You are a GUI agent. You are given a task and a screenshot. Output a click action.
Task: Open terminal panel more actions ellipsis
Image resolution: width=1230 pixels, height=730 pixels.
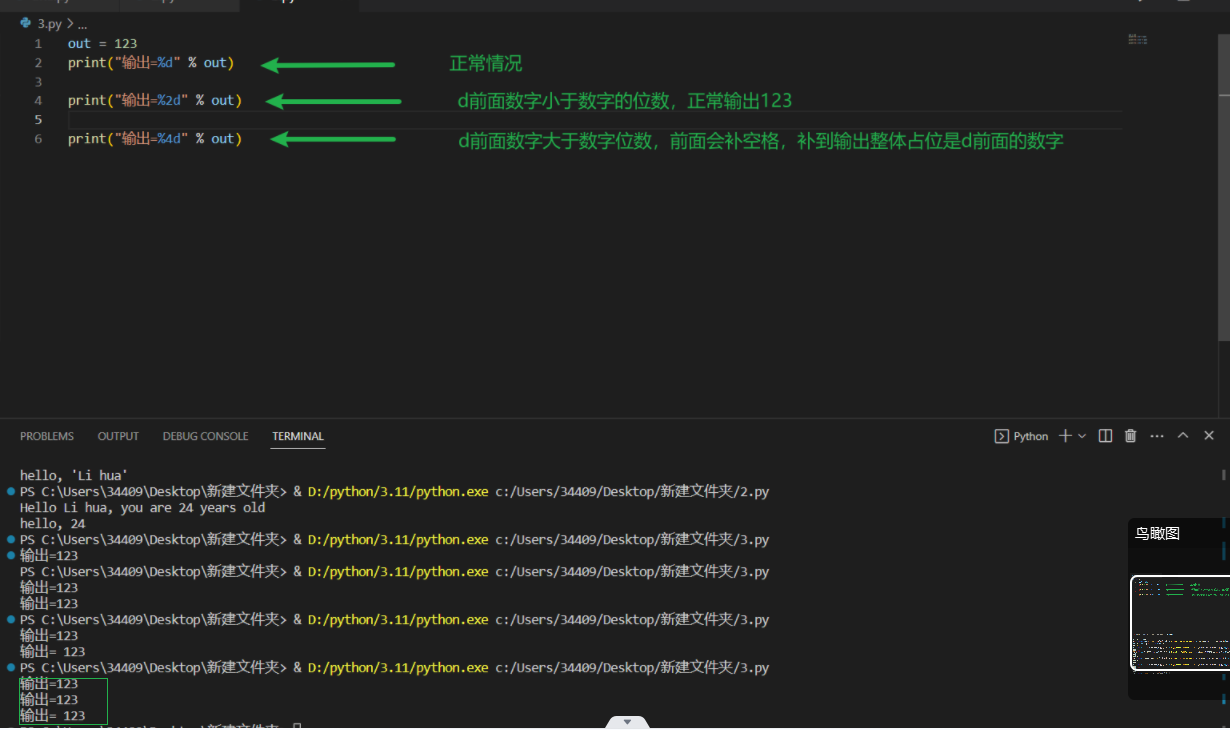(1157, 436)
